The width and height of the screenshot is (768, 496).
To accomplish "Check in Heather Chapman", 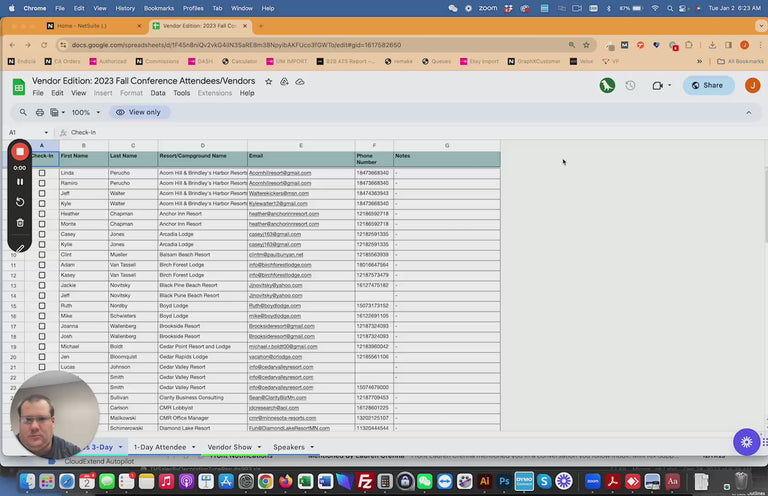I will (42, 214).
